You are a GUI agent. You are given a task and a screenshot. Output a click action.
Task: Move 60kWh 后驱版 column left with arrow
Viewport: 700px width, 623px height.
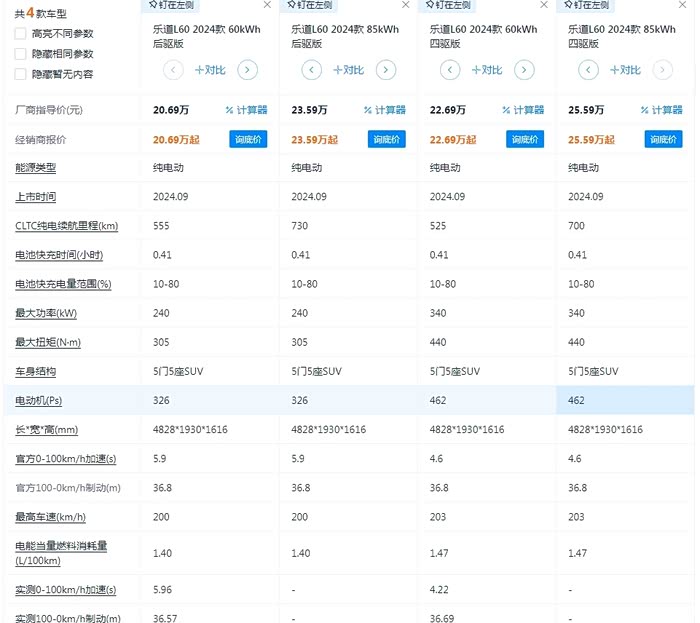[x=173, y=70]
